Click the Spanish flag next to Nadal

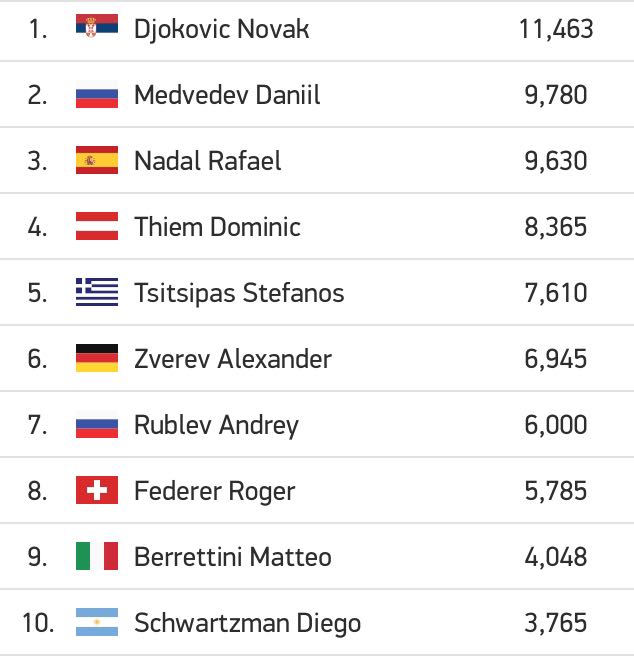point(97,160)
